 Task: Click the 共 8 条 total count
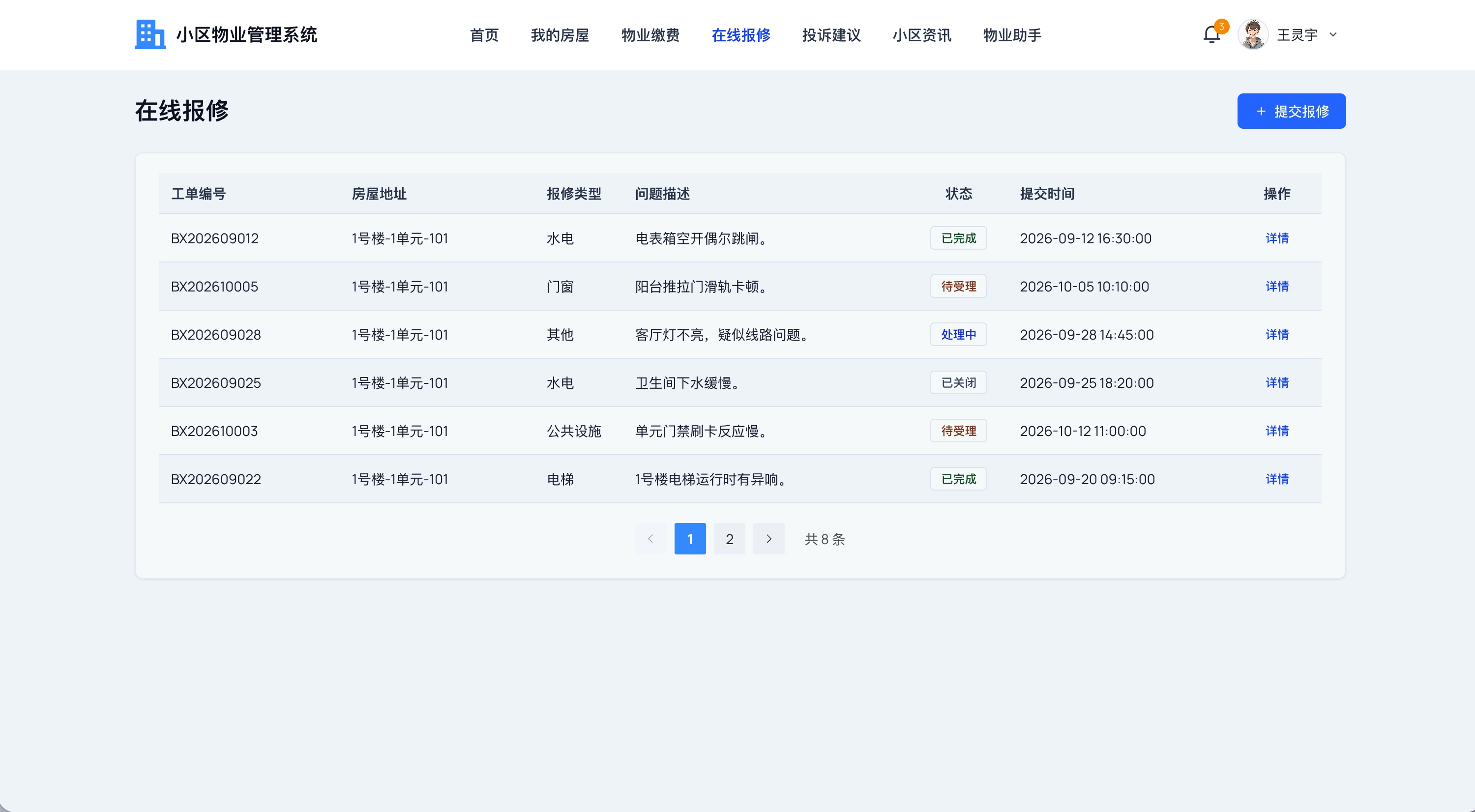825,539
